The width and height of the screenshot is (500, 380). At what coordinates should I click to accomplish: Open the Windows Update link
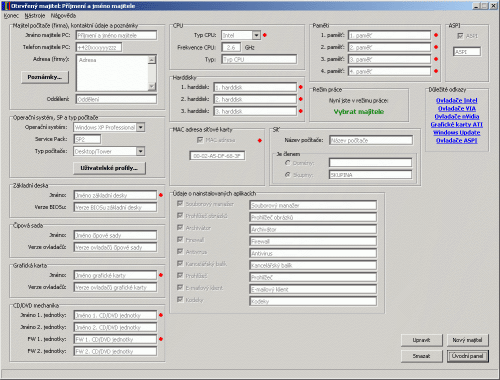pyautogui.click(x=457, y=132)
